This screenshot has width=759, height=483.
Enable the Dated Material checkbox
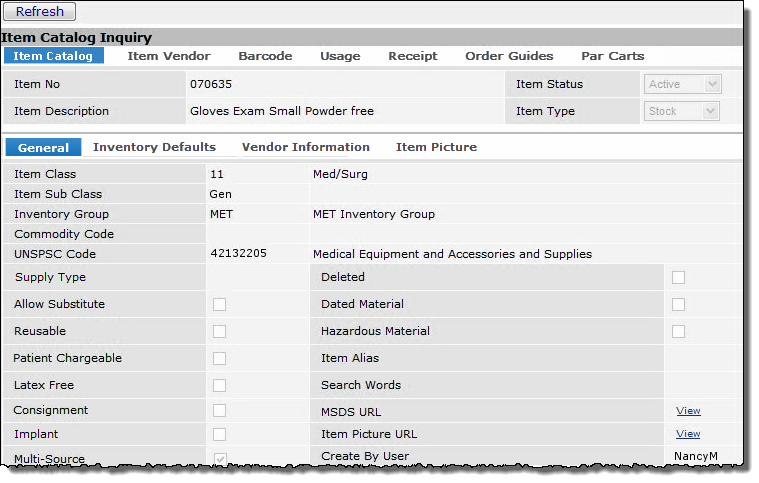pyautogui.click(x=678, y=305)
